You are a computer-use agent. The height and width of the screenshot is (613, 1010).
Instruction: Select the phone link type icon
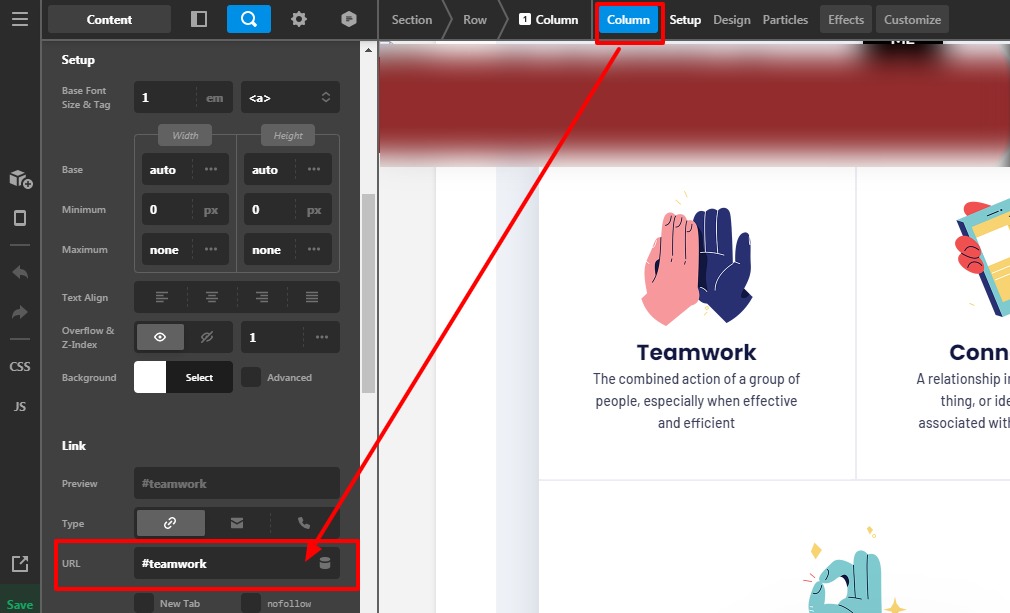tap(304, 523)
